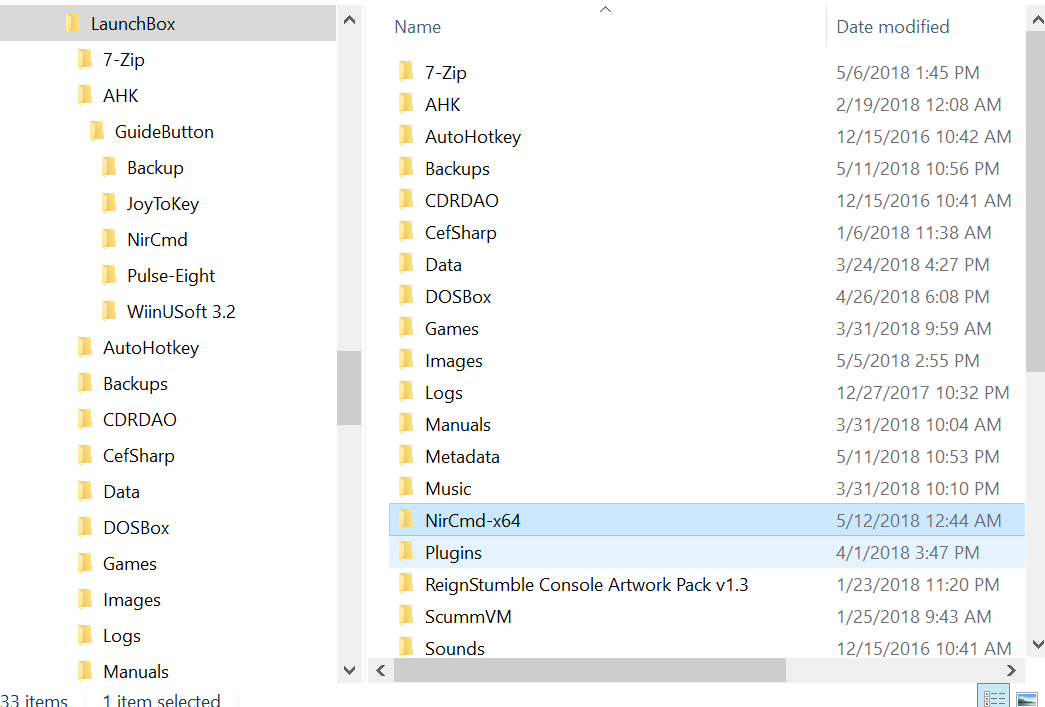Select Backups folder in the navigation tree
Viewport: 1045px width, 707px height.
135,384
